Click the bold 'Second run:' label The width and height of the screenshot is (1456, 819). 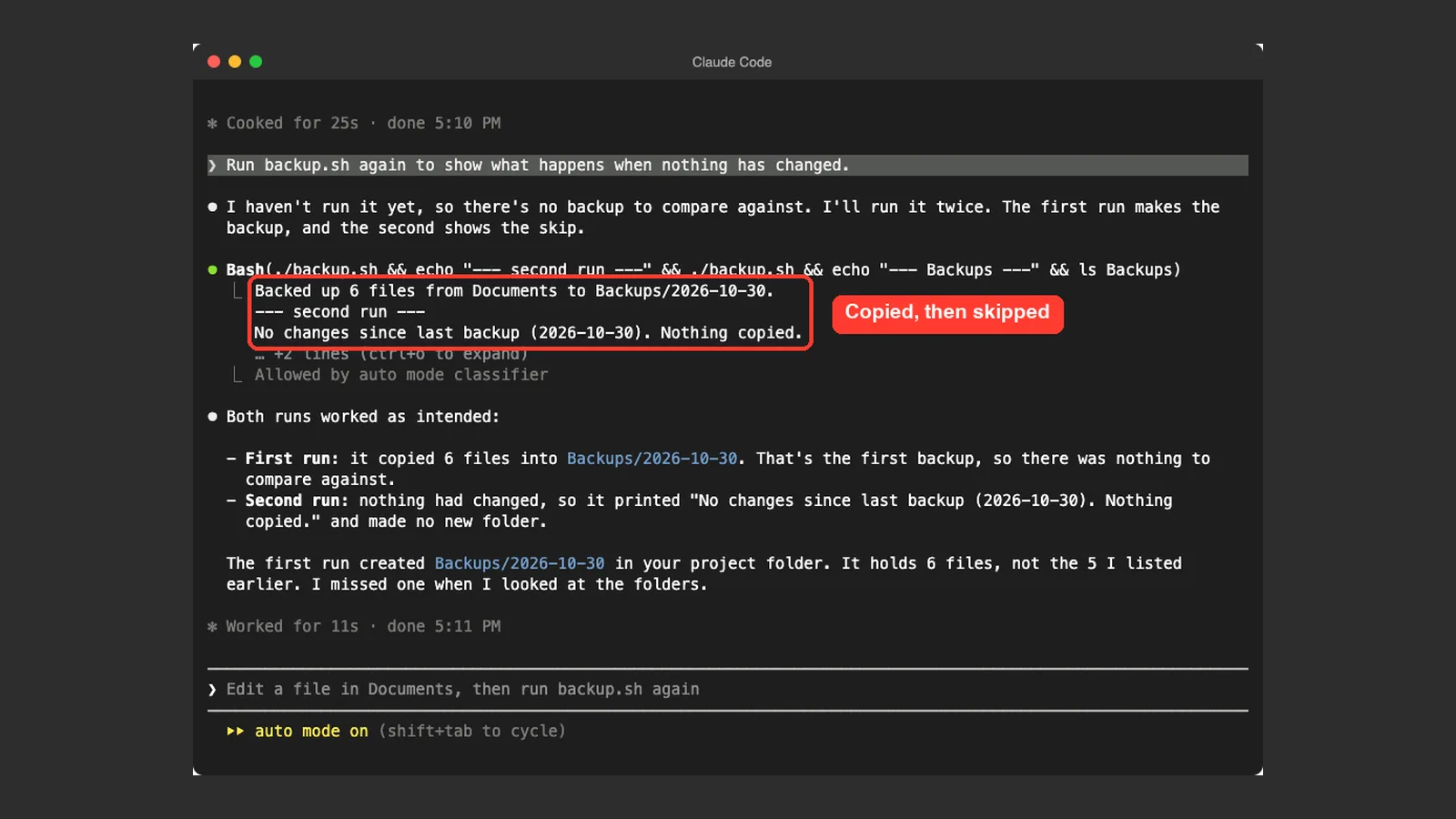pos(297,500)
